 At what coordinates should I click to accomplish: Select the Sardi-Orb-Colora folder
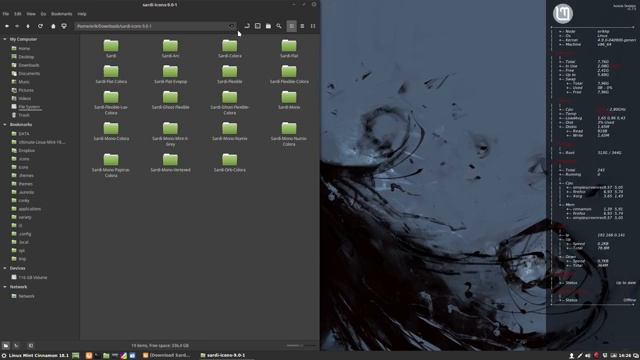point(230,163)
